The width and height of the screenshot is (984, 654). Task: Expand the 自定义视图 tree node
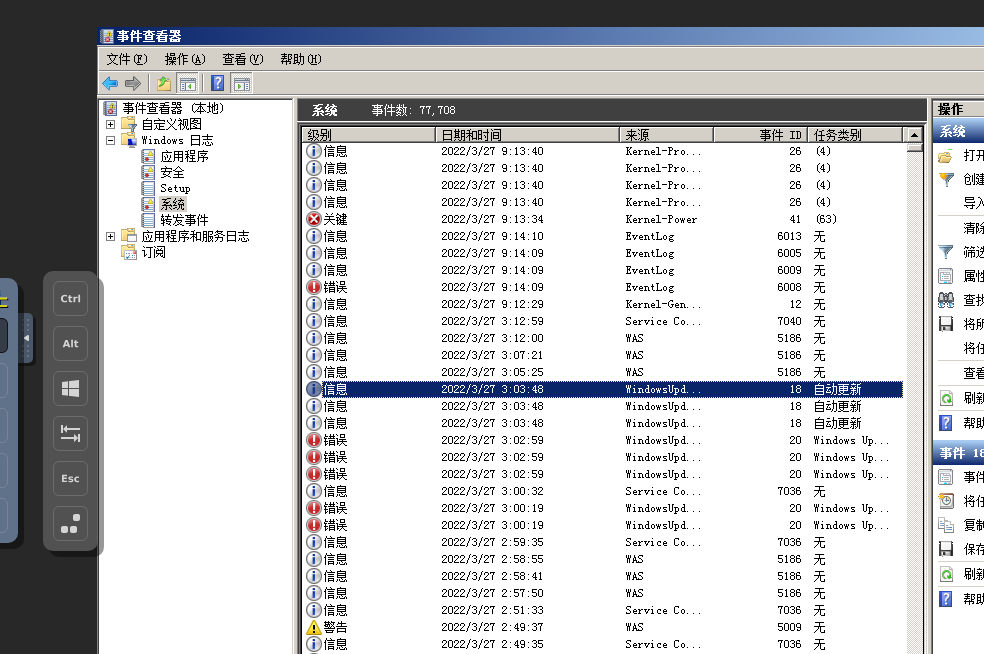tap(110, 125)
